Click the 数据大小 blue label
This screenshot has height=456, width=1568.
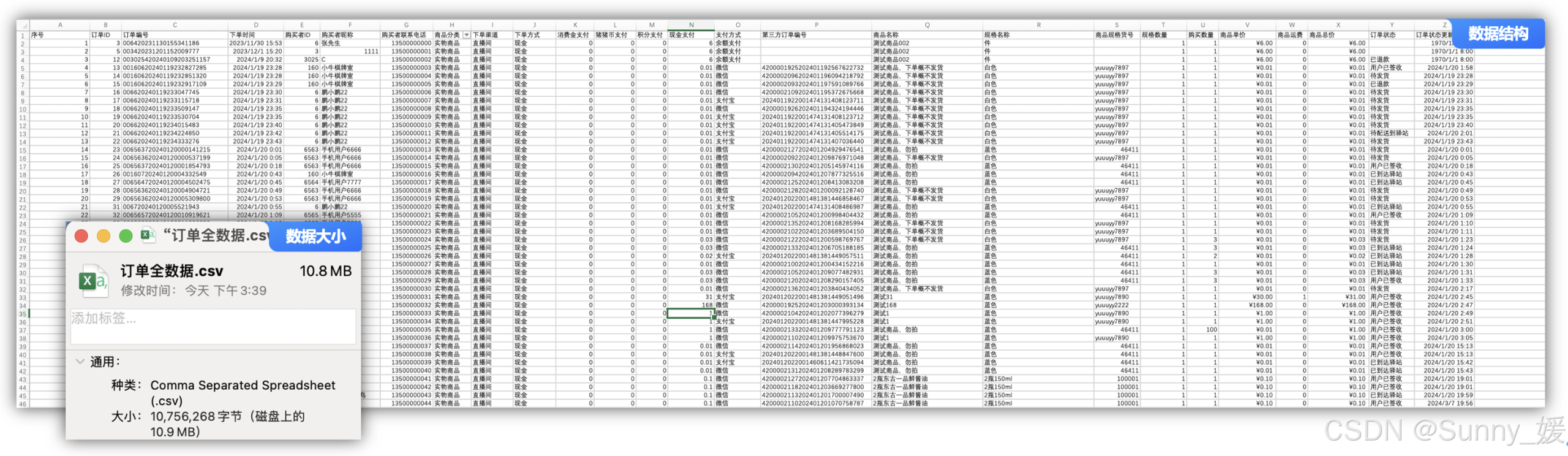[x=315, y=237]
